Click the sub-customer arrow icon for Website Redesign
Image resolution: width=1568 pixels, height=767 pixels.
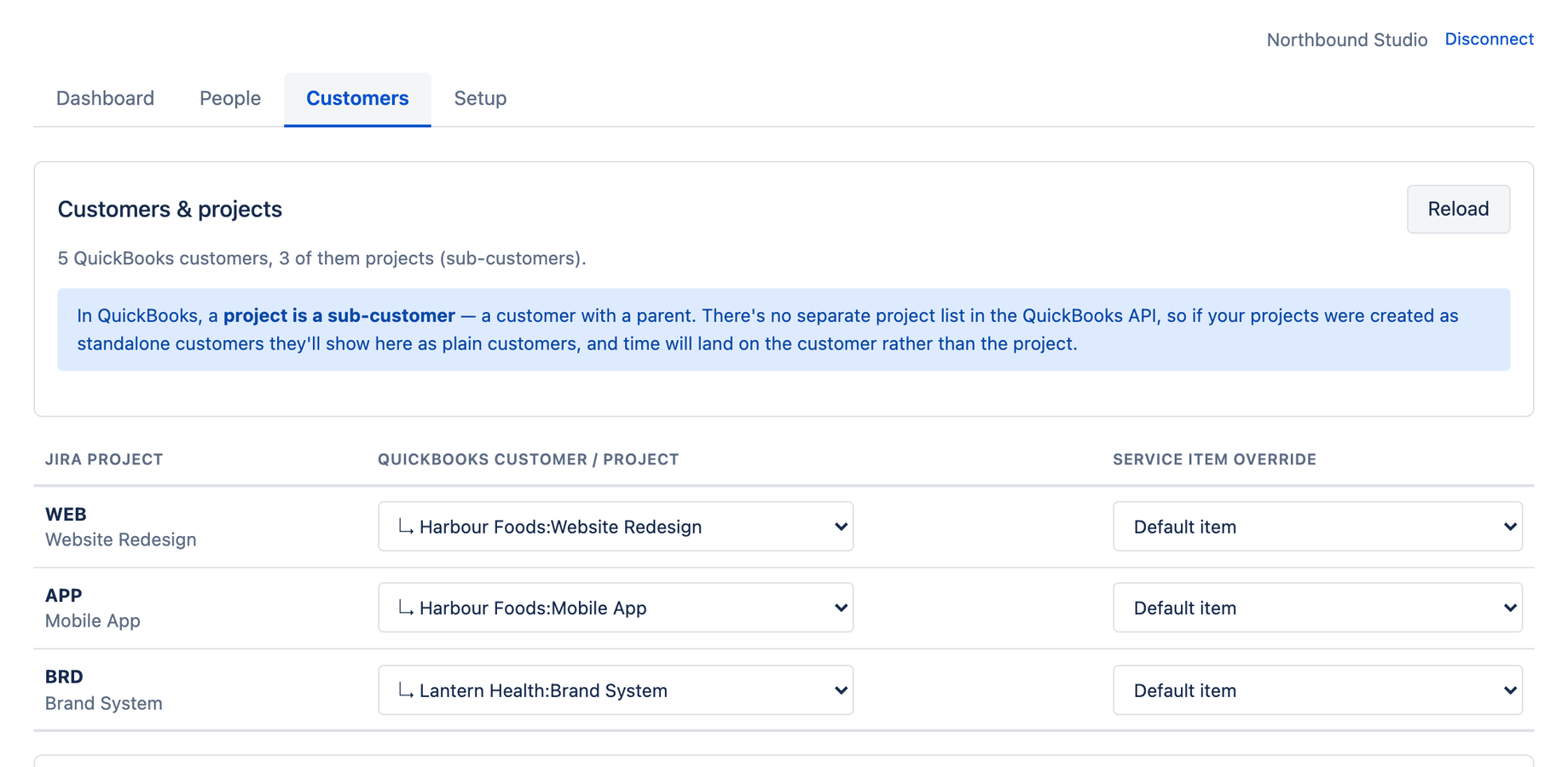pos(406,528)
